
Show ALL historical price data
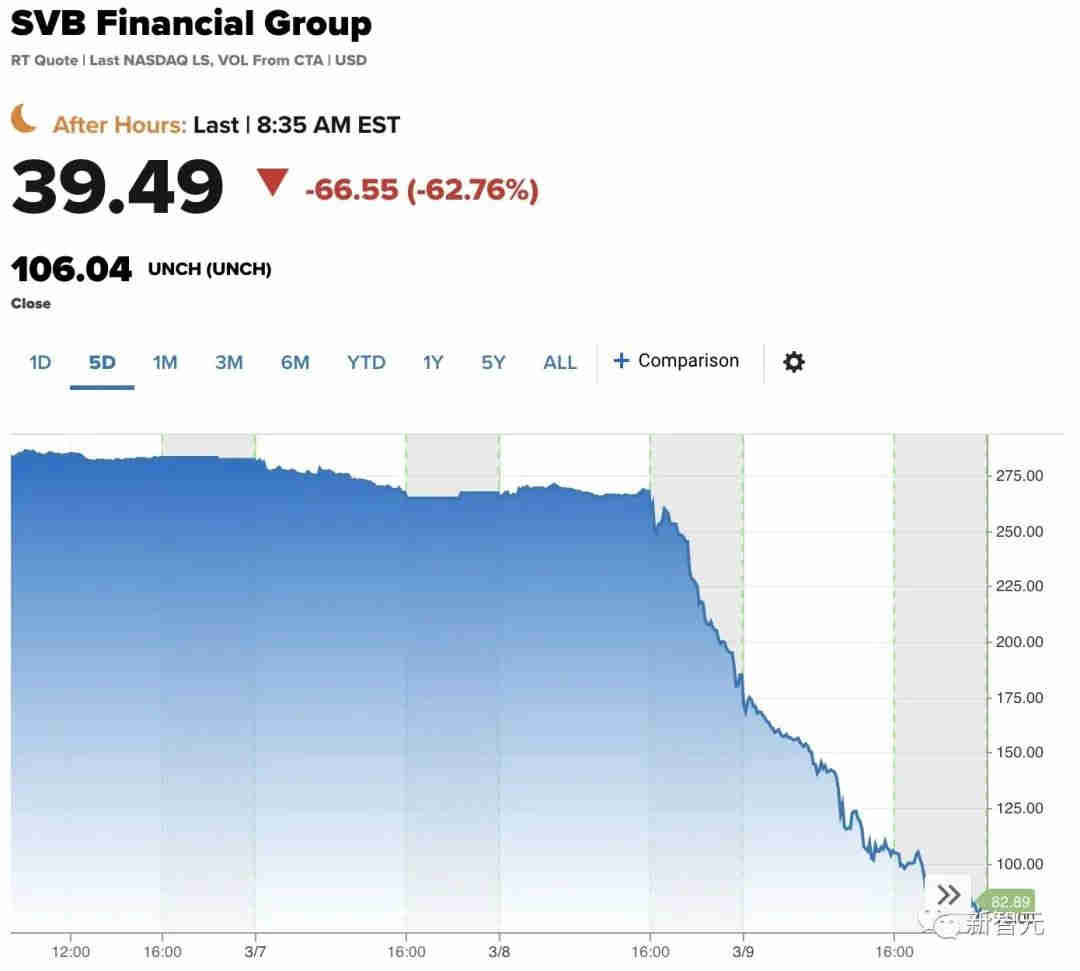coord(560,362)
